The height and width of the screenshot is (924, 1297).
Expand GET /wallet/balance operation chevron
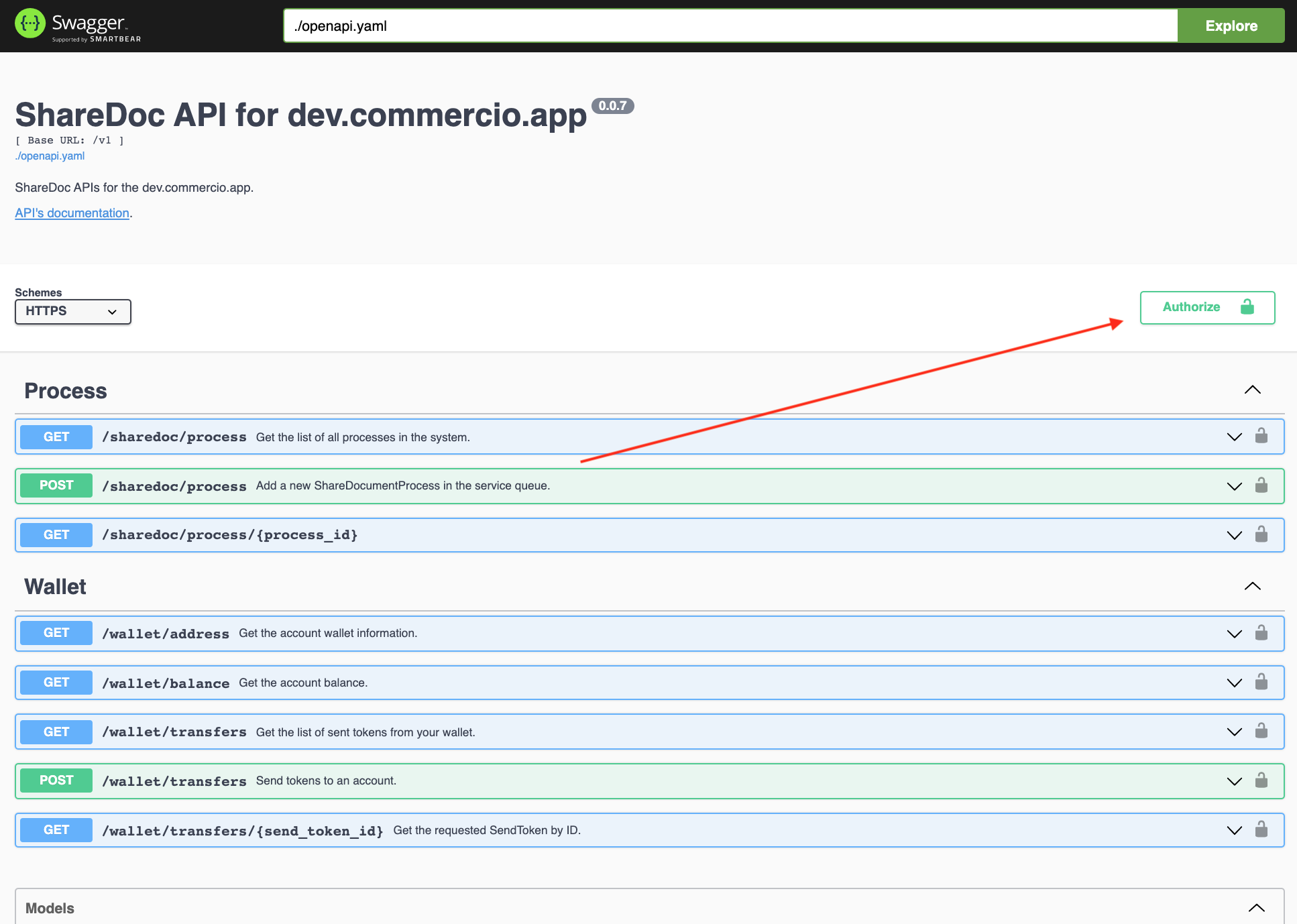1234,683
